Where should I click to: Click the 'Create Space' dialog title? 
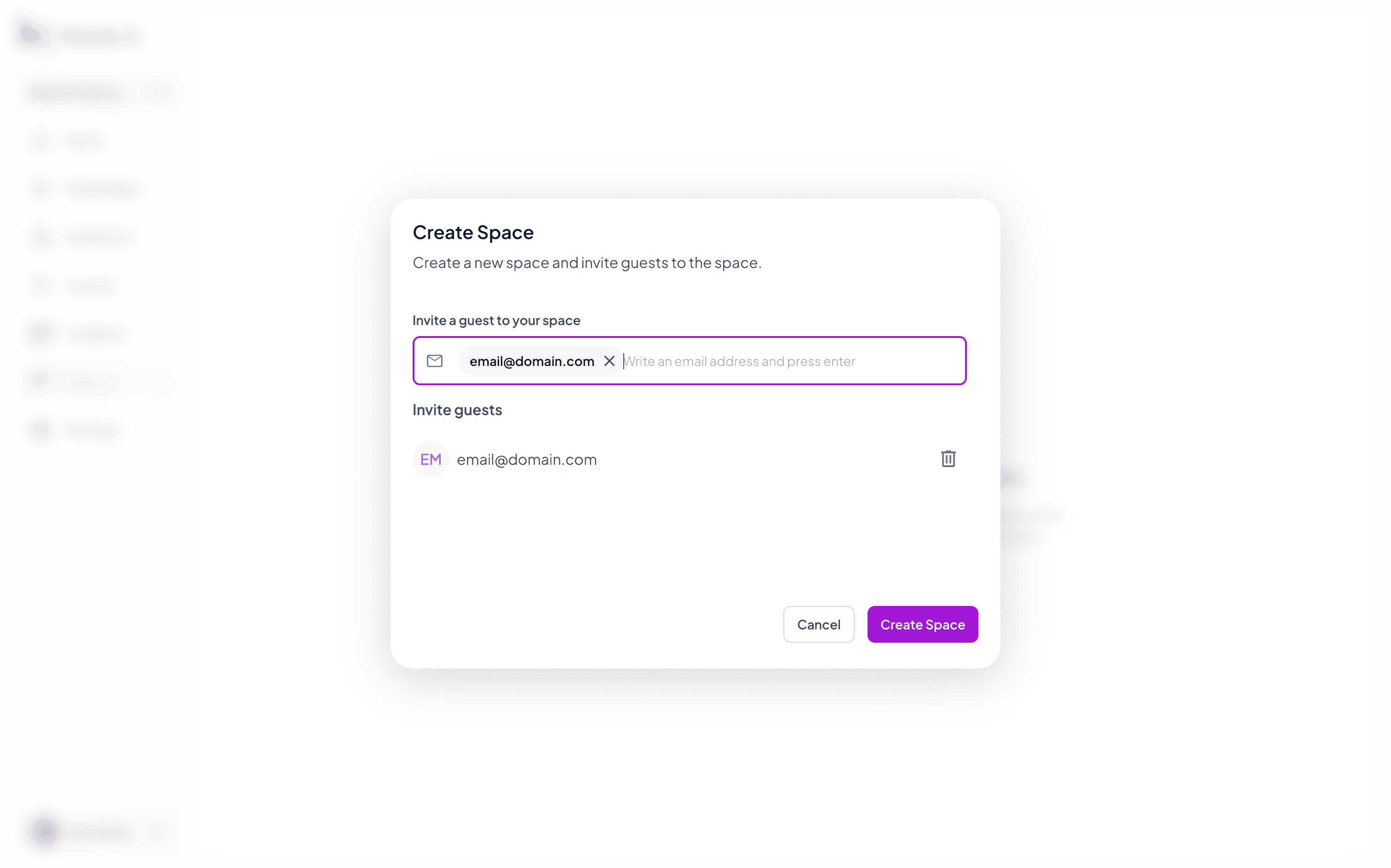coord(473,233)
